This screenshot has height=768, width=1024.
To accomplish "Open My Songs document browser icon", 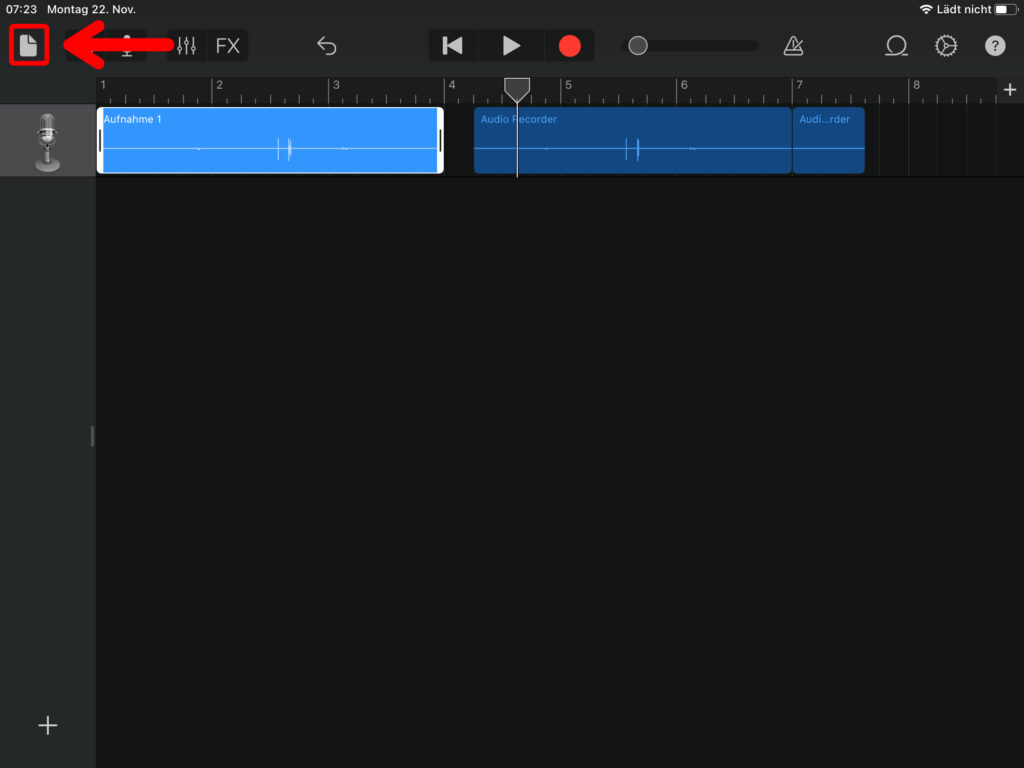I will coord(29,46).
